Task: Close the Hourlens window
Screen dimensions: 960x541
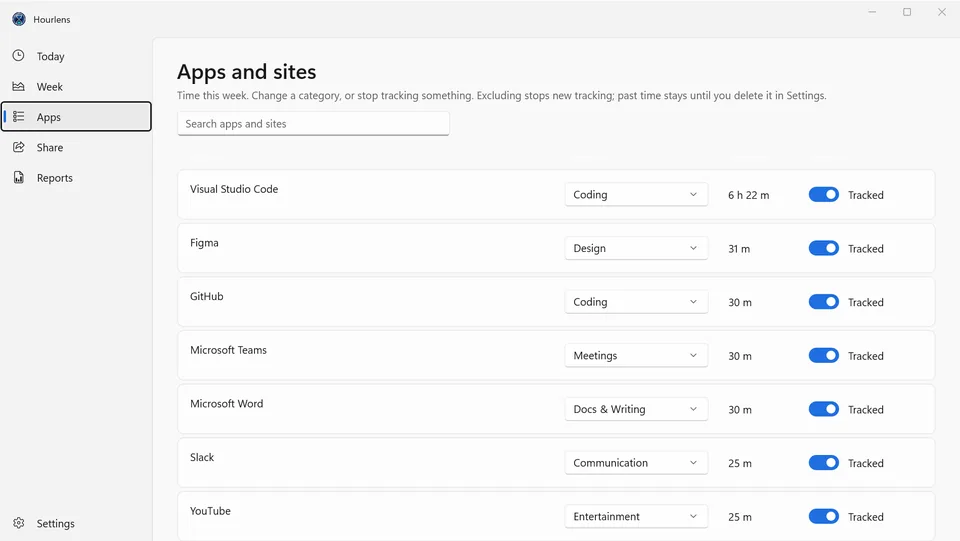Action: [x=942, y=12]
